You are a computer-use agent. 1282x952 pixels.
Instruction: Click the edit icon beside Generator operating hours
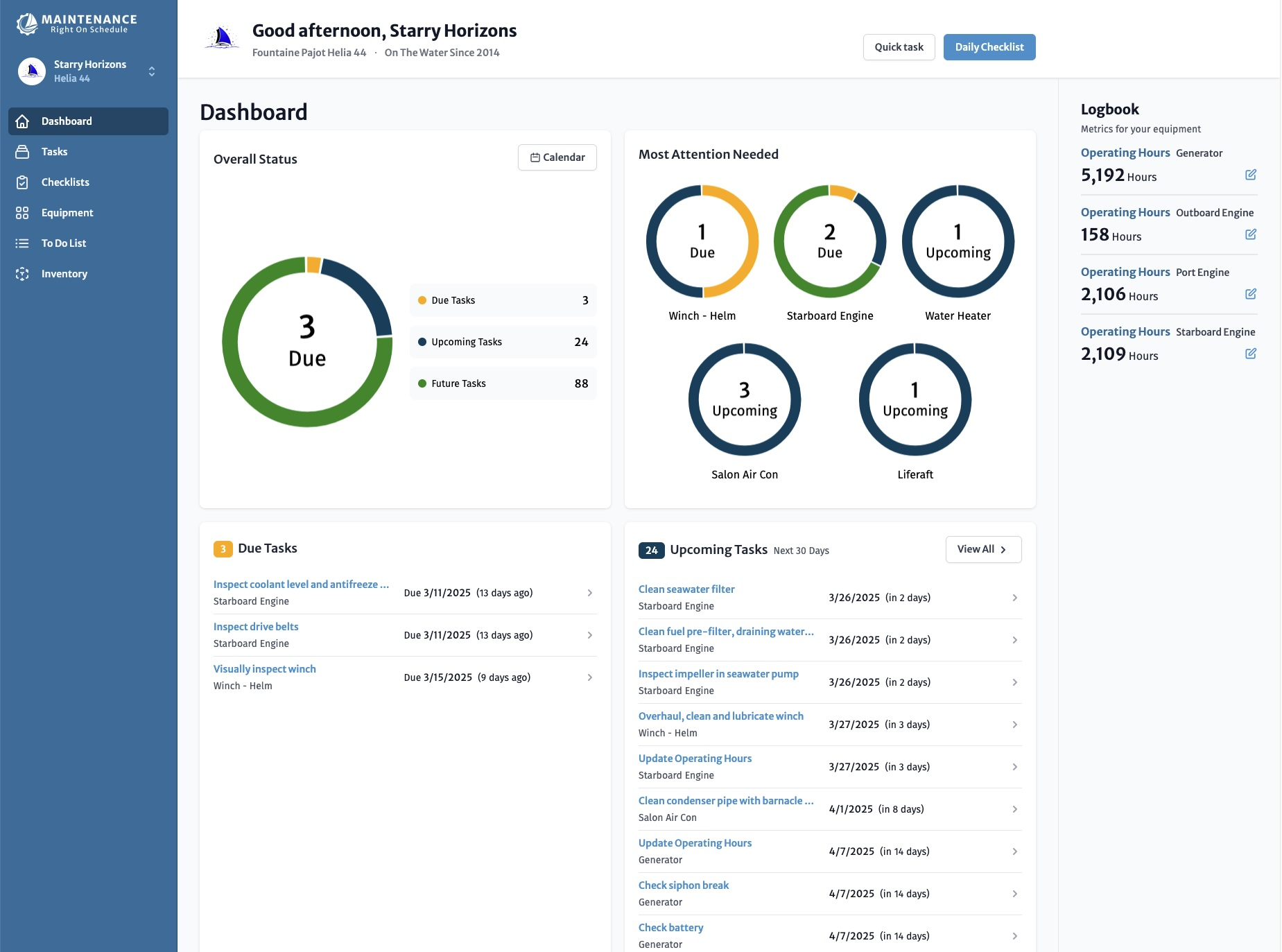coord(1251,175)
